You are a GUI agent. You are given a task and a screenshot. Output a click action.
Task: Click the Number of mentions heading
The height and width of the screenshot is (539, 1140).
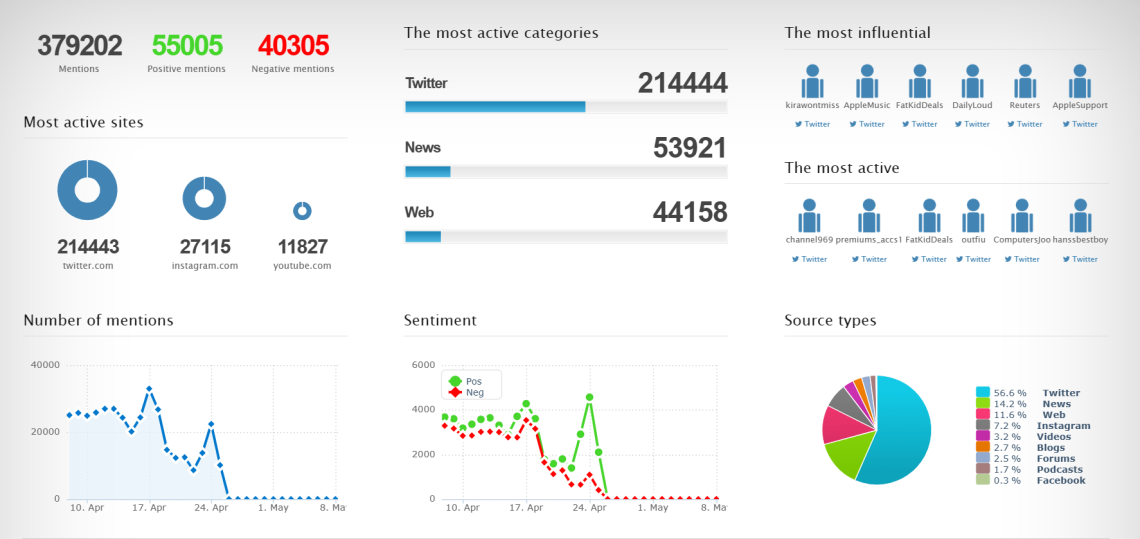click(x=98, y=320)
